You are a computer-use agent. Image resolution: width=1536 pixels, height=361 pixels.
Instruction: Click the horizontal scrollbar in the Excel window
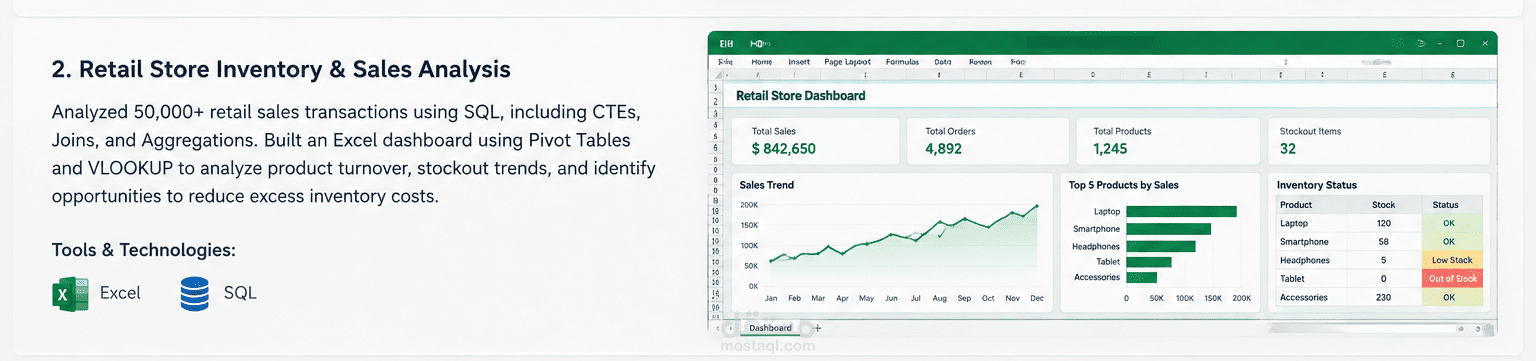coord(1375,328)
